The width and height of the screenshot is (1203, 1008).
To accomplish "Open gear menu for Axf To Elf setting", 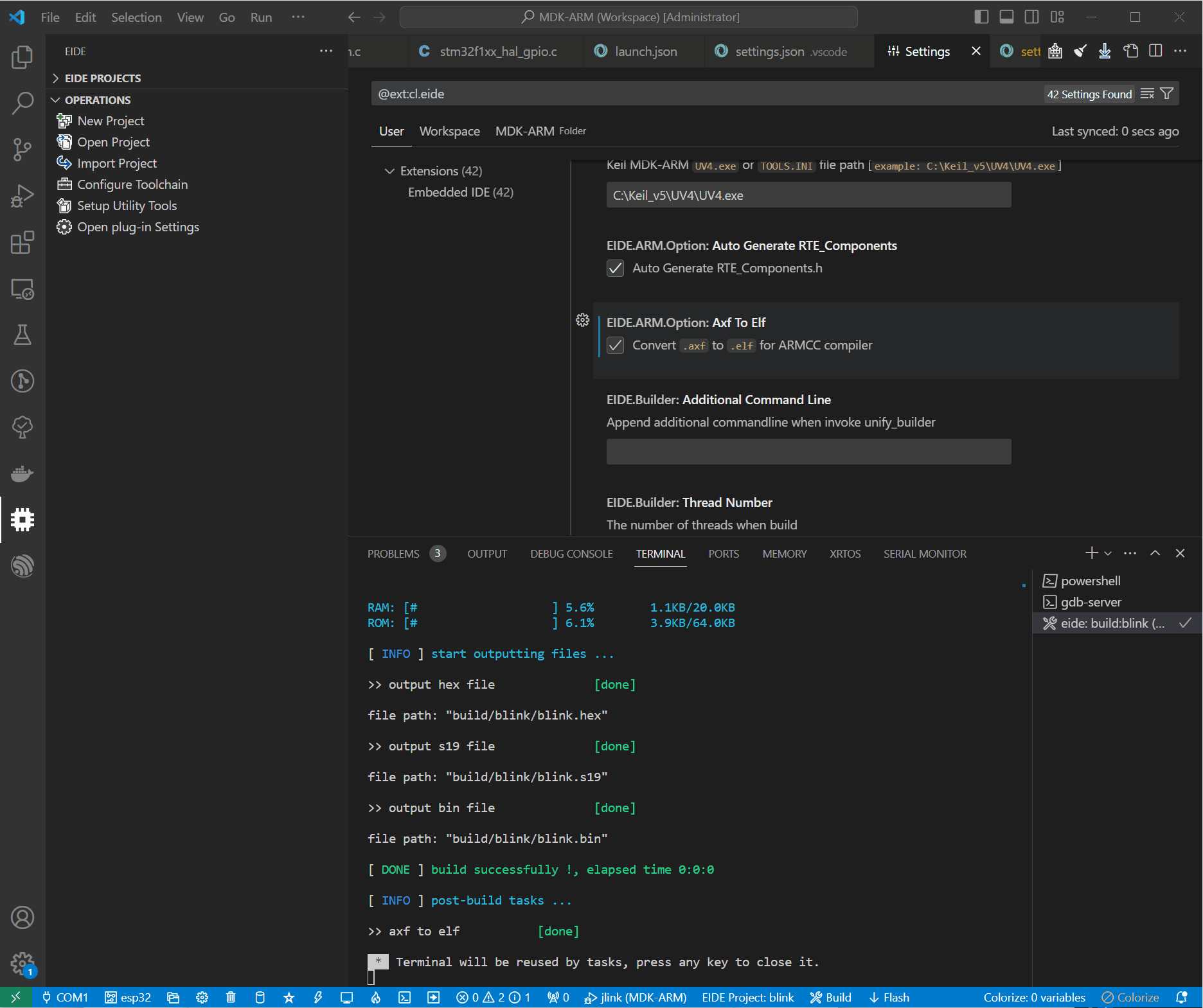I will (x=583, y=320).
